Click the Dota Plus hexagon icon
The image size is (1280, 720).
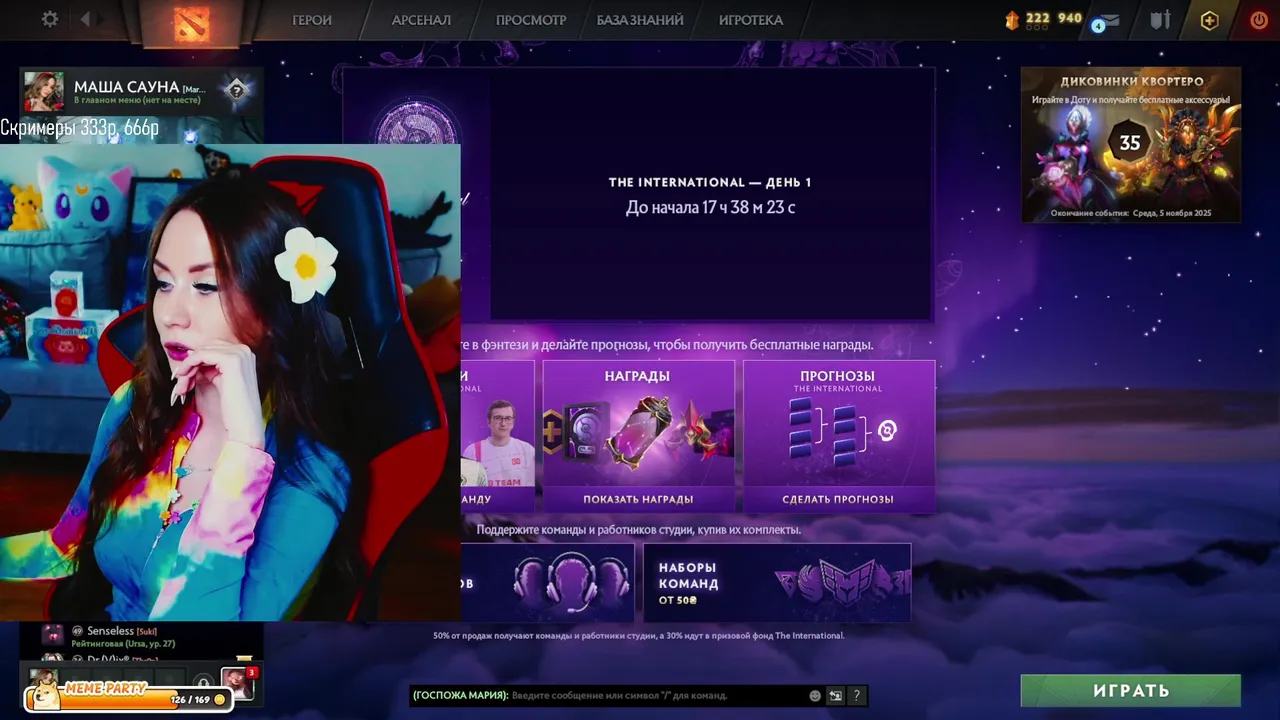pos(1210,20)
